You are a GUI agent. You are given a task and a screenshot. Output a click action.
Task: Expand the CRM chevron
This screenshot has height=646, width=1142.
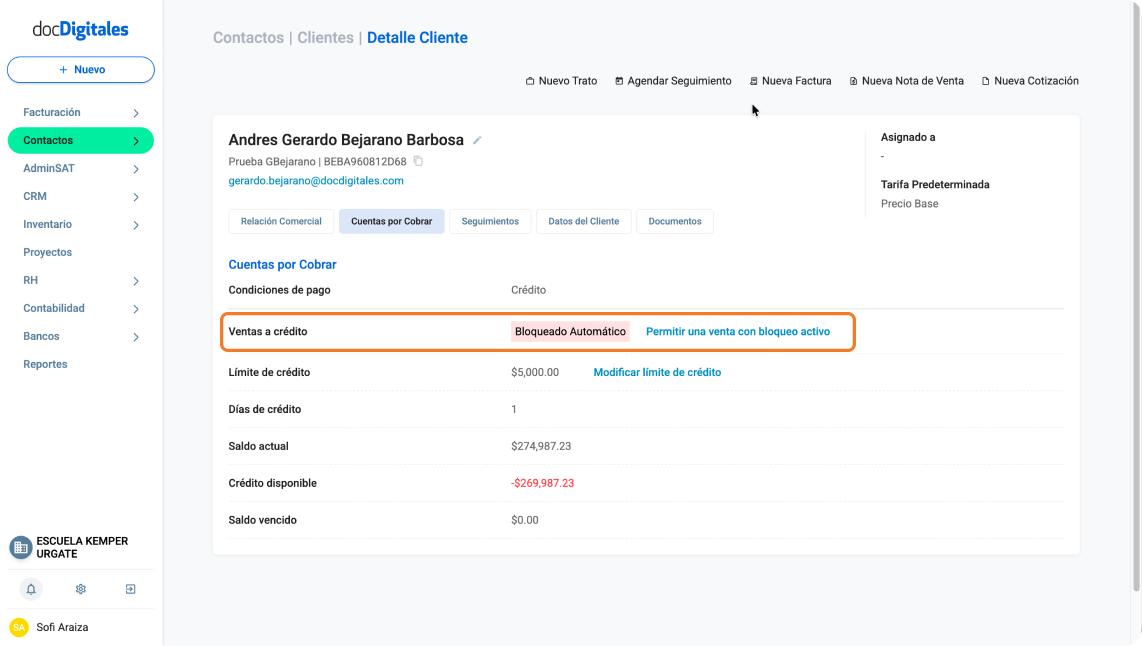click(136, 197)
